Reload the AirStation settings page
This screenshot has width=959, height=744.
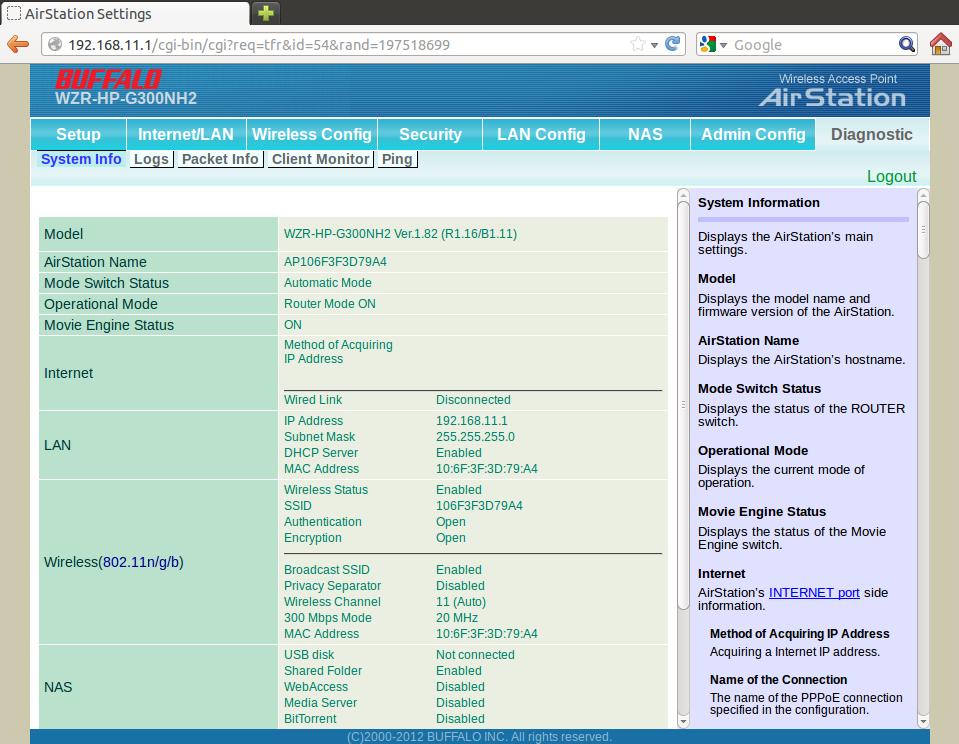pos(673,44)
